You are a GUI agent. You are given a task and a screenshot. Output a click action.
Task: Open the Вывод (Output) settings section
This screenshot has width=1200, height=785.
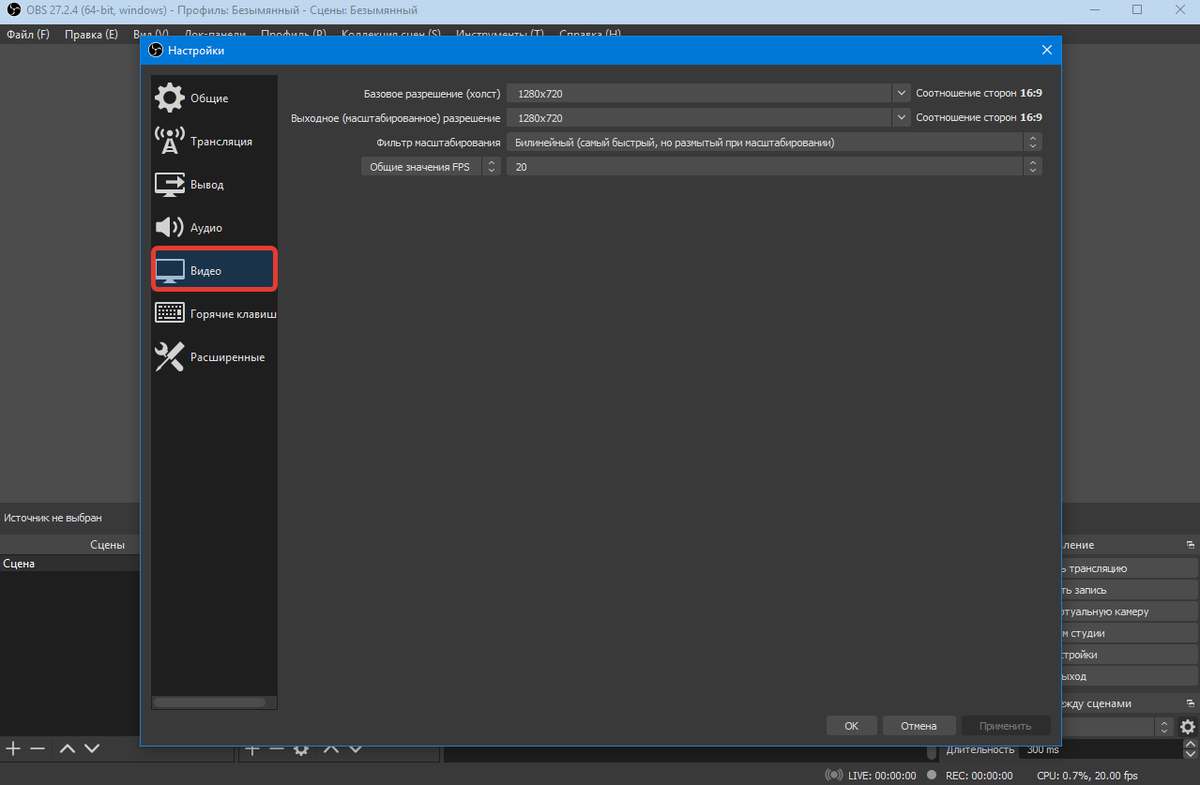pyautogui.click(x=214, y=185)
